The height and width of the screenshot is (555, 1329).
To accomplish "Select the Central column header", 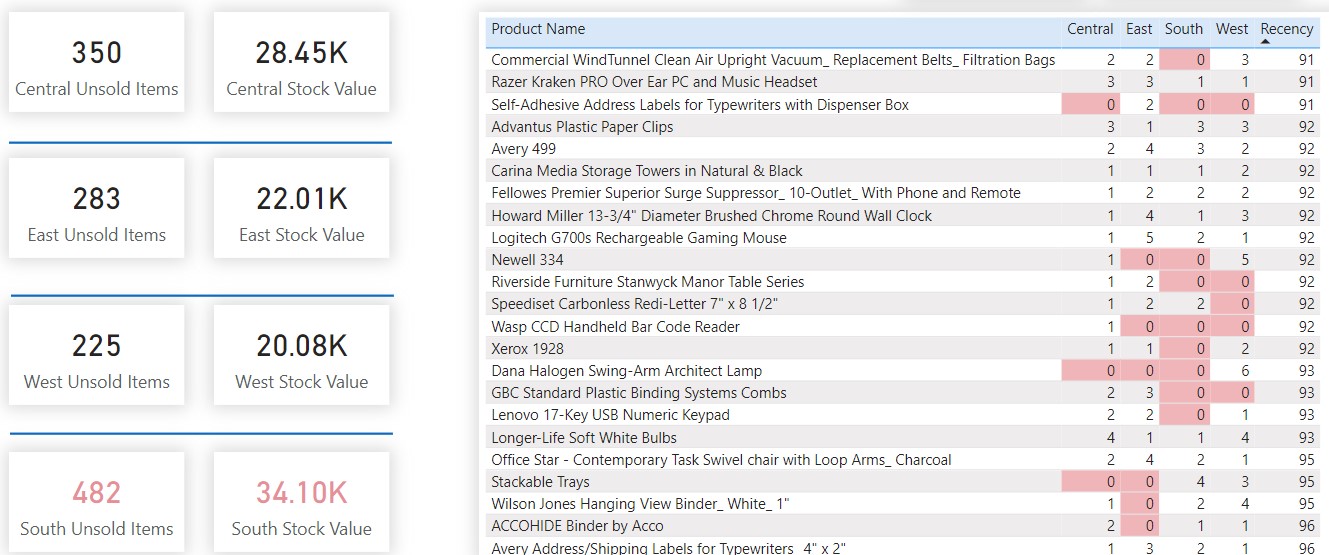I will (1090, 29).
